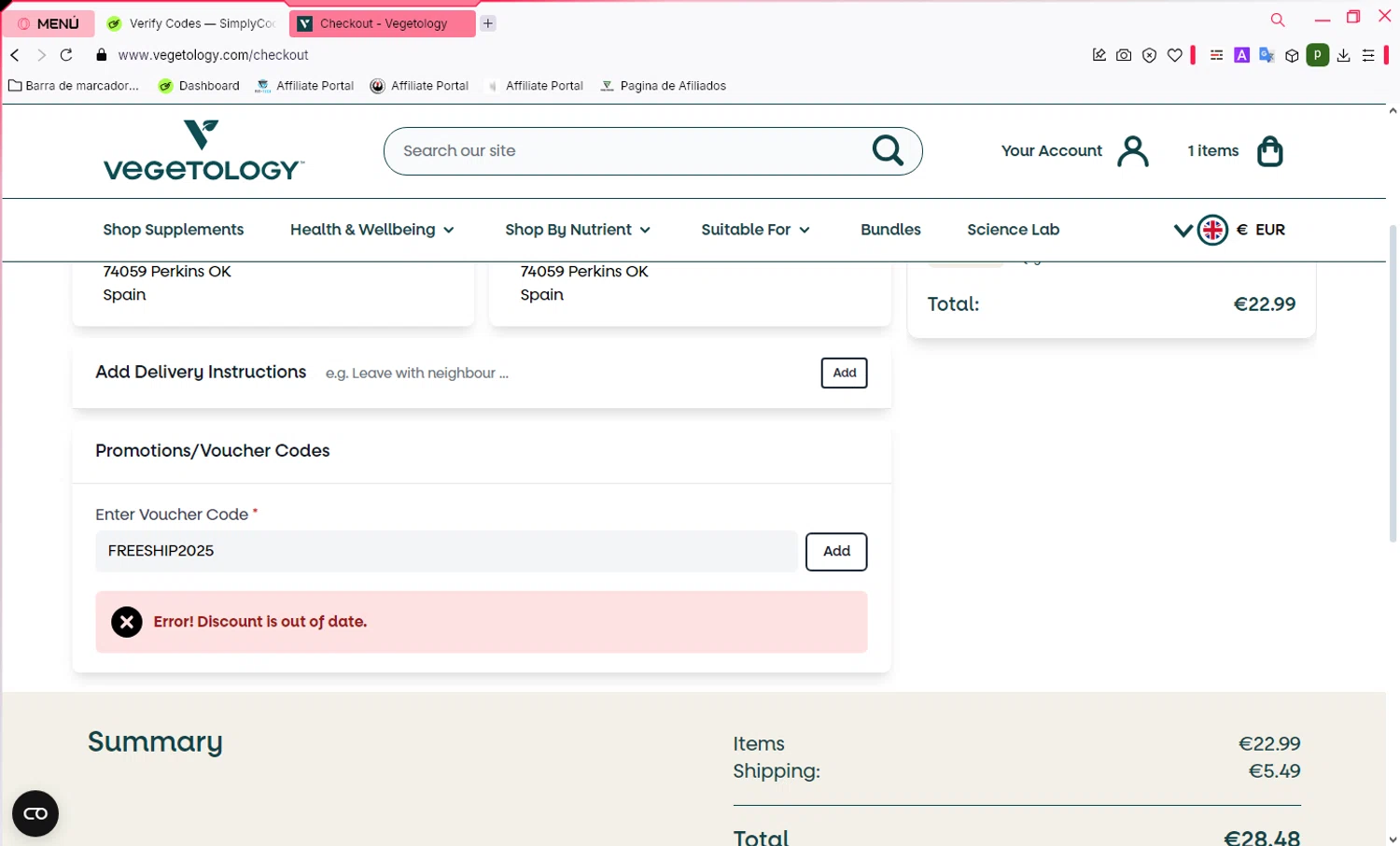Viewport: 1400px width, 846px height.
Task: Click the Vegetology logo
Action: coord(203,150)
